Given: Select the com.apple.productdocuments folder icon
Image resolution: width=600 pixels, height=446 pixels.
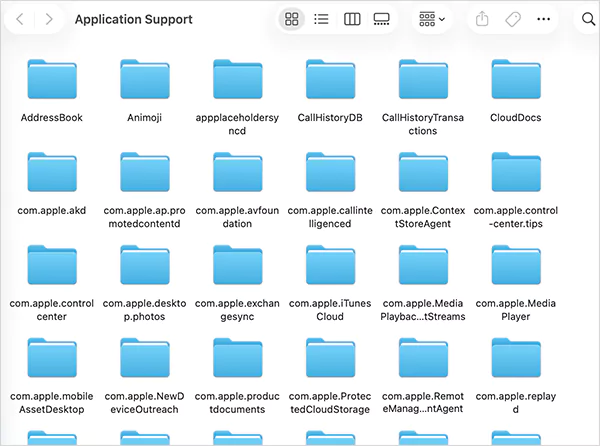Looking at the screenshot, I should tap(238, 358).
